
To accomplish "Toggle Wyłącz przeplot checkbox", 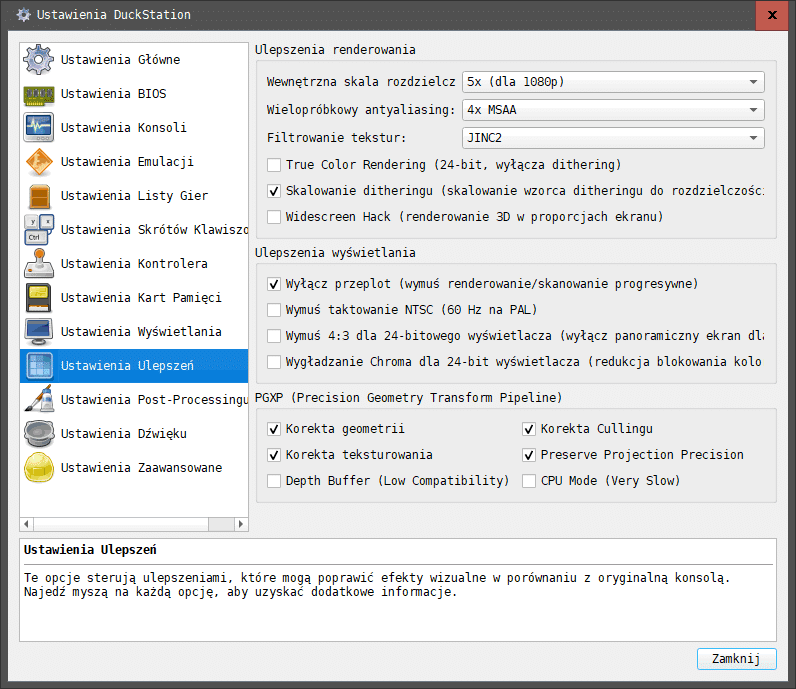I will tap(274, 284).
